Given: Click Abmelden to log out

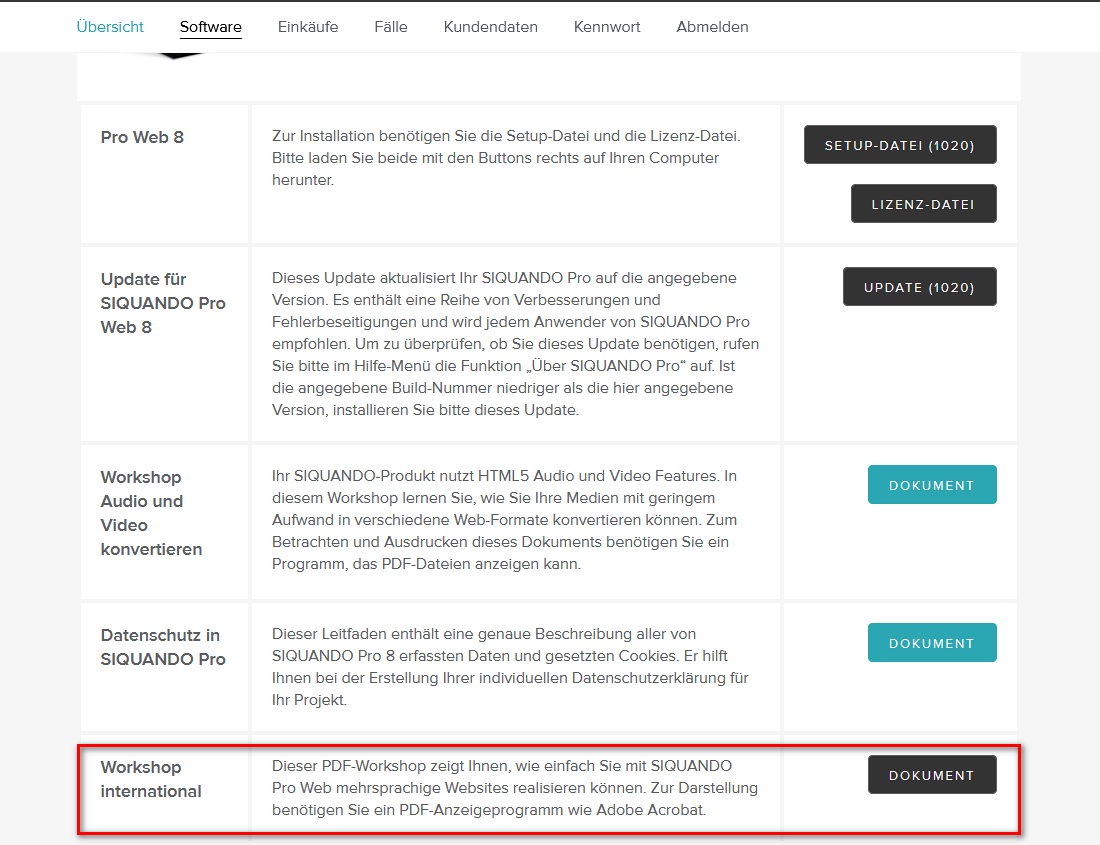Looking at the screenshot, I should coord(712,27).
